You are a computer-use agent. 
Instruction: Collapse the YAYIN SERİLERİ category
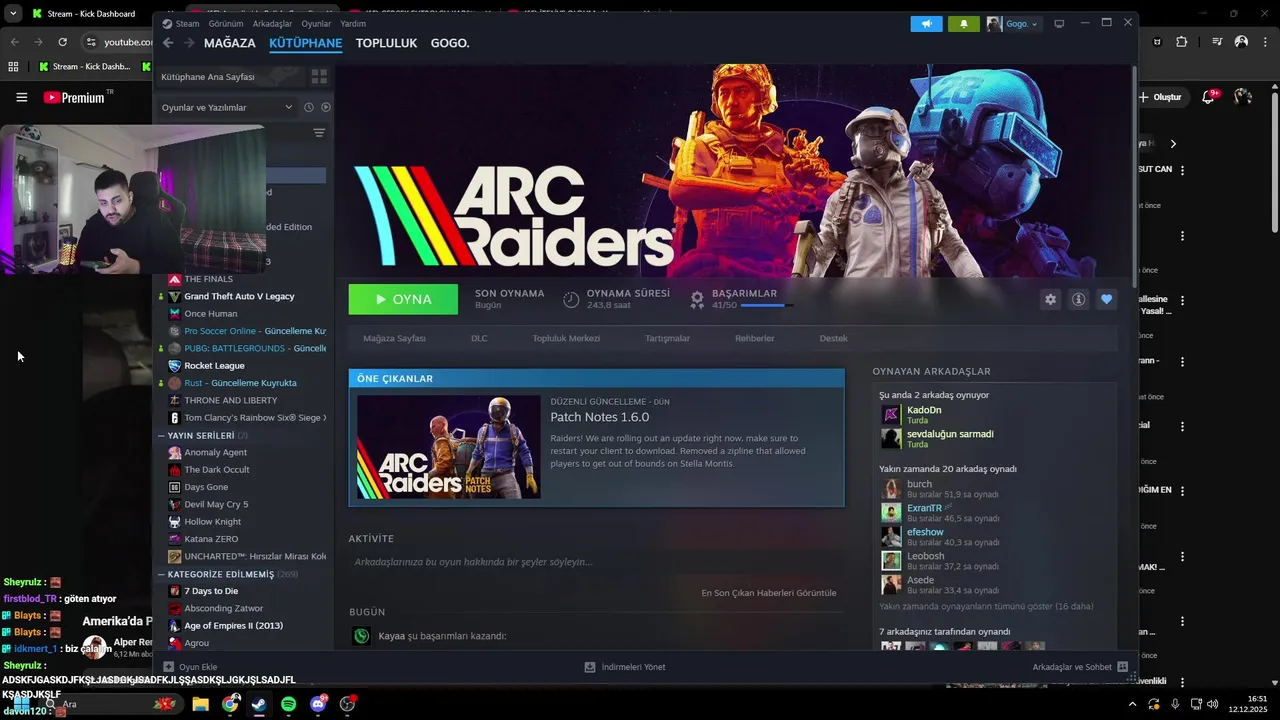pos(161,436)
